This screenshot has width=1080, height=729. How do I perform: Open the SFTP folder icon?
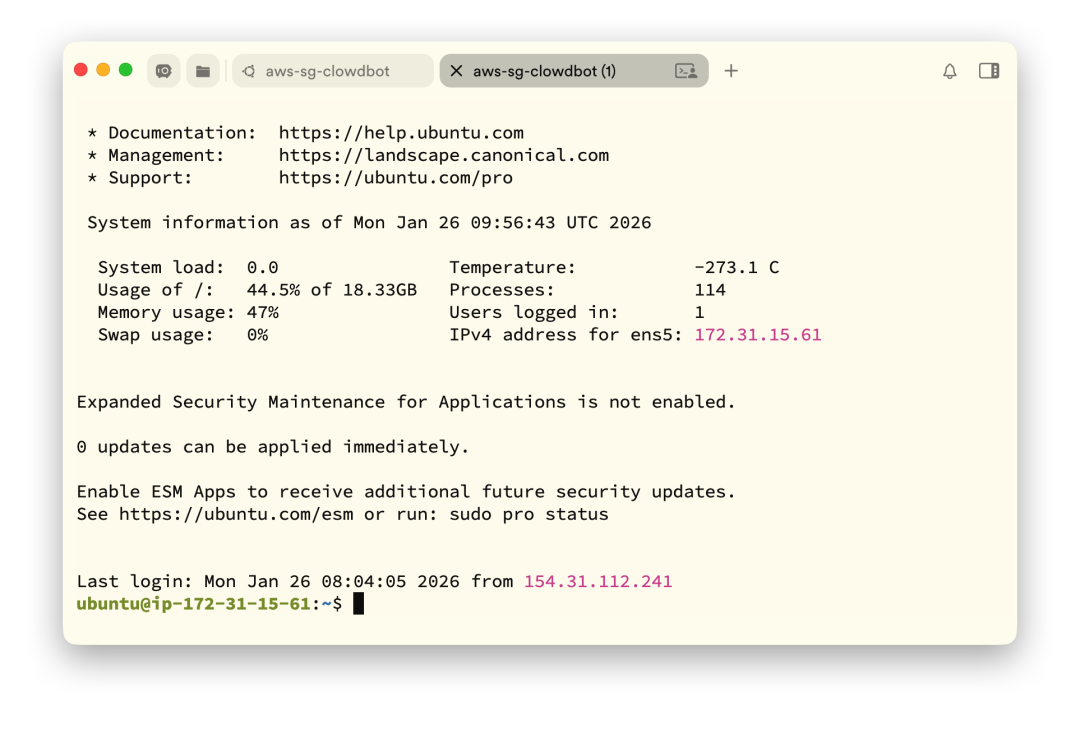[202, 71]
